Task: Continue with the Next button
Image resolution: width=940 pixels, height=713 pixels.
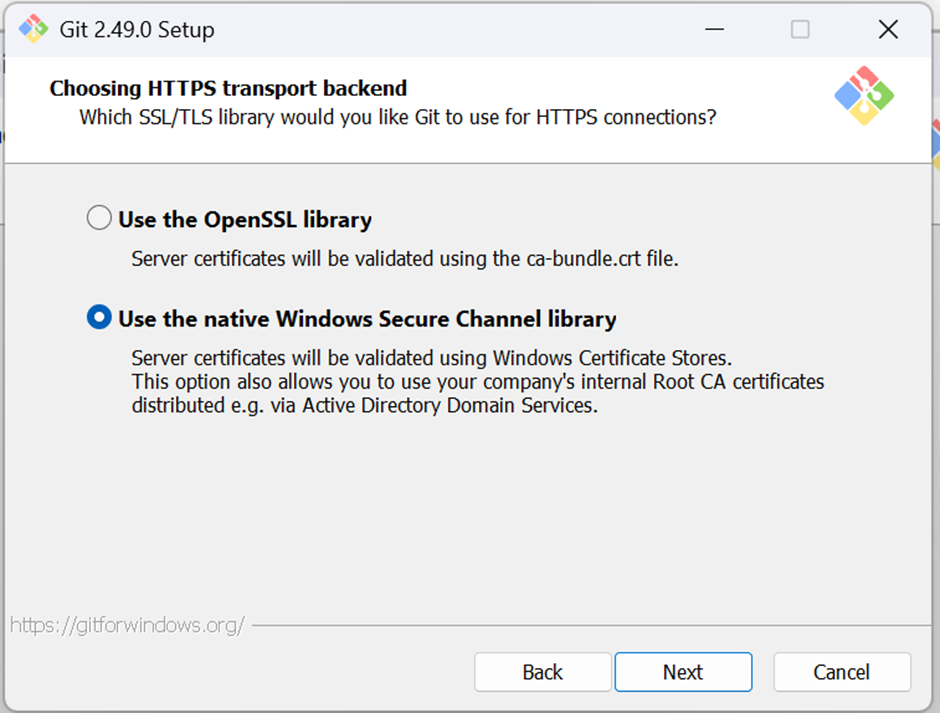Action: 683,672
